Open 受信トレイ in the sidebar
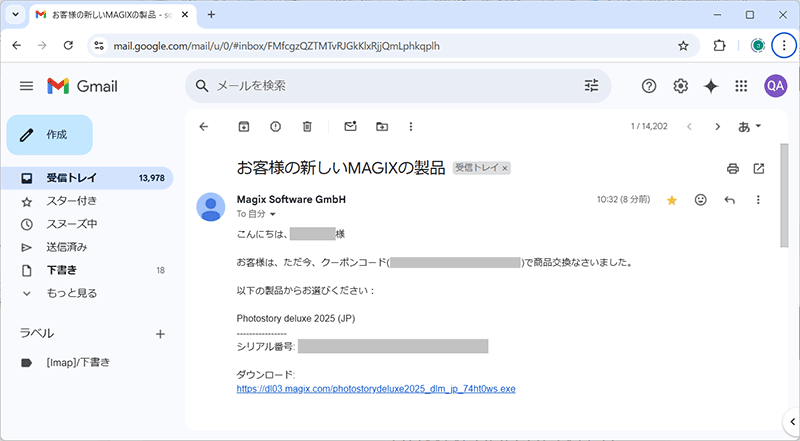The image size is (800, 441). click(x=87, y=178)
